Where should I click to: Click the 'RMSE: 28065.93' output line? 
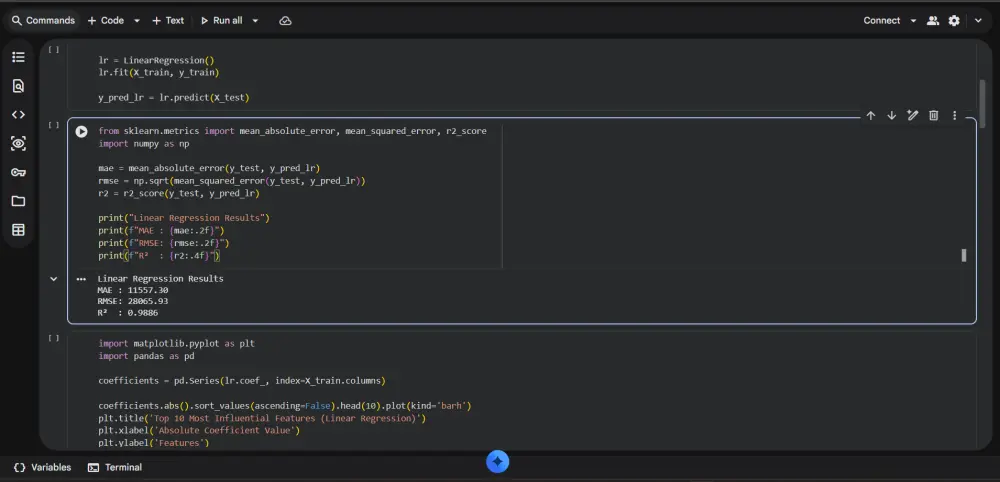[x=133, y=302]
